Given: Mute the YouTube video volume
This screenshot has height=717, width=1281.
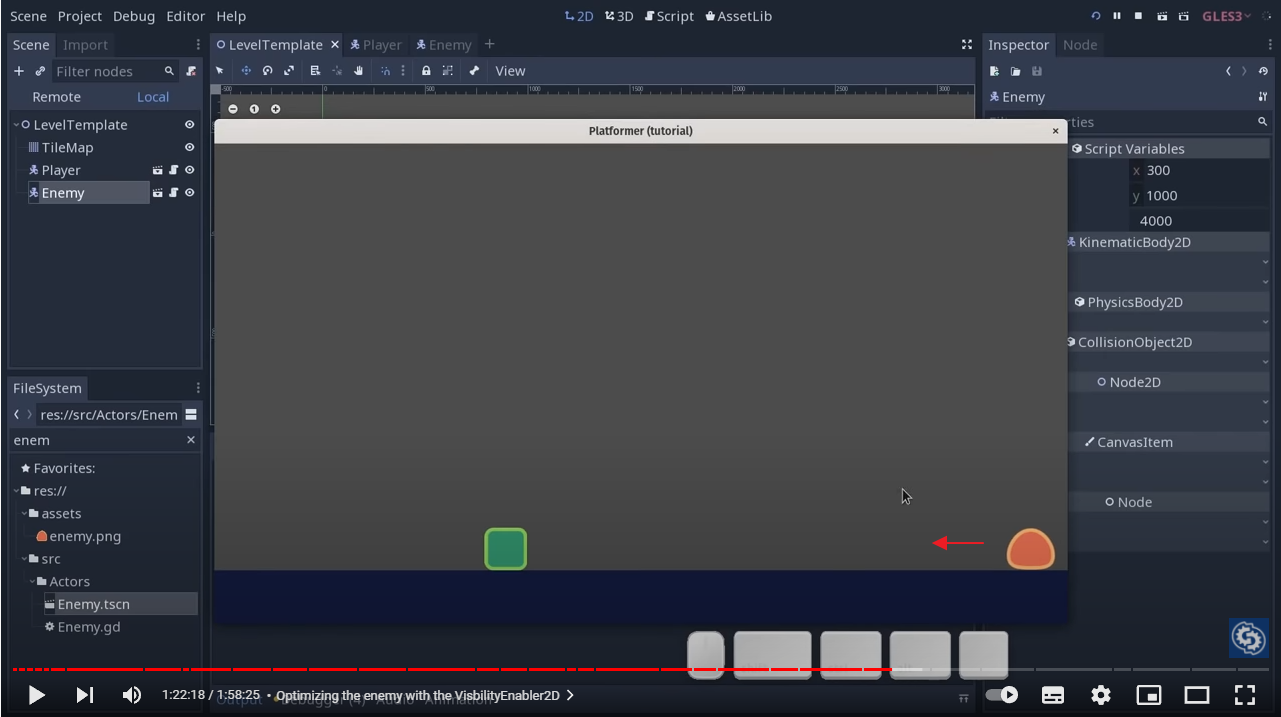Looking at the screenshot, I should tap(131, 695).
